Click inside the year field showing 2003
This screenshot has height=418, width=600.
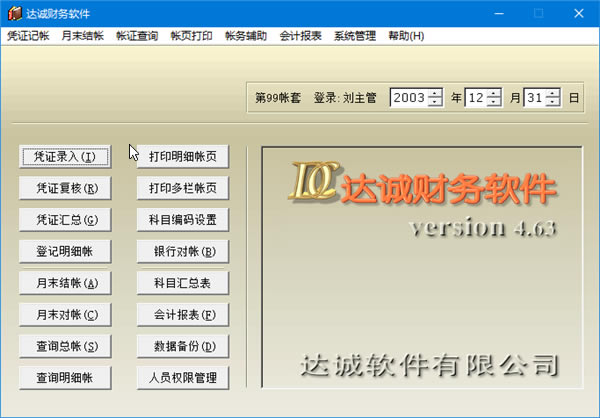408,98
